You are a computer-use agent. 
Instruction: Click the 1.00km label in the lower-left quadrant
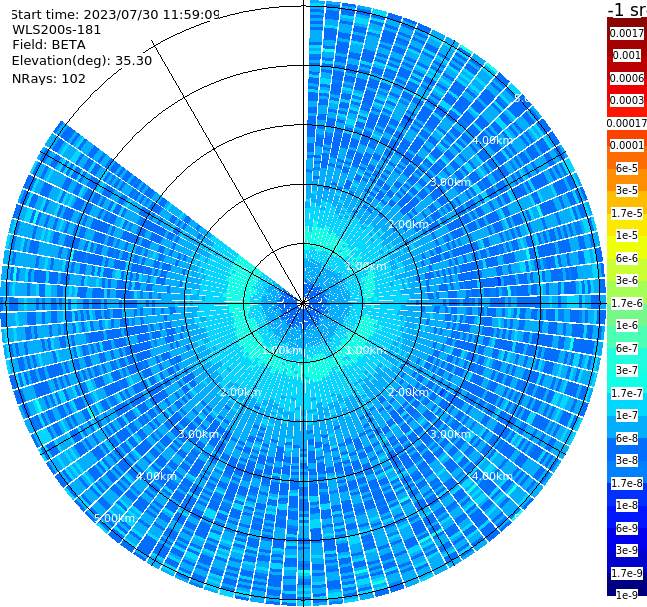282,350
